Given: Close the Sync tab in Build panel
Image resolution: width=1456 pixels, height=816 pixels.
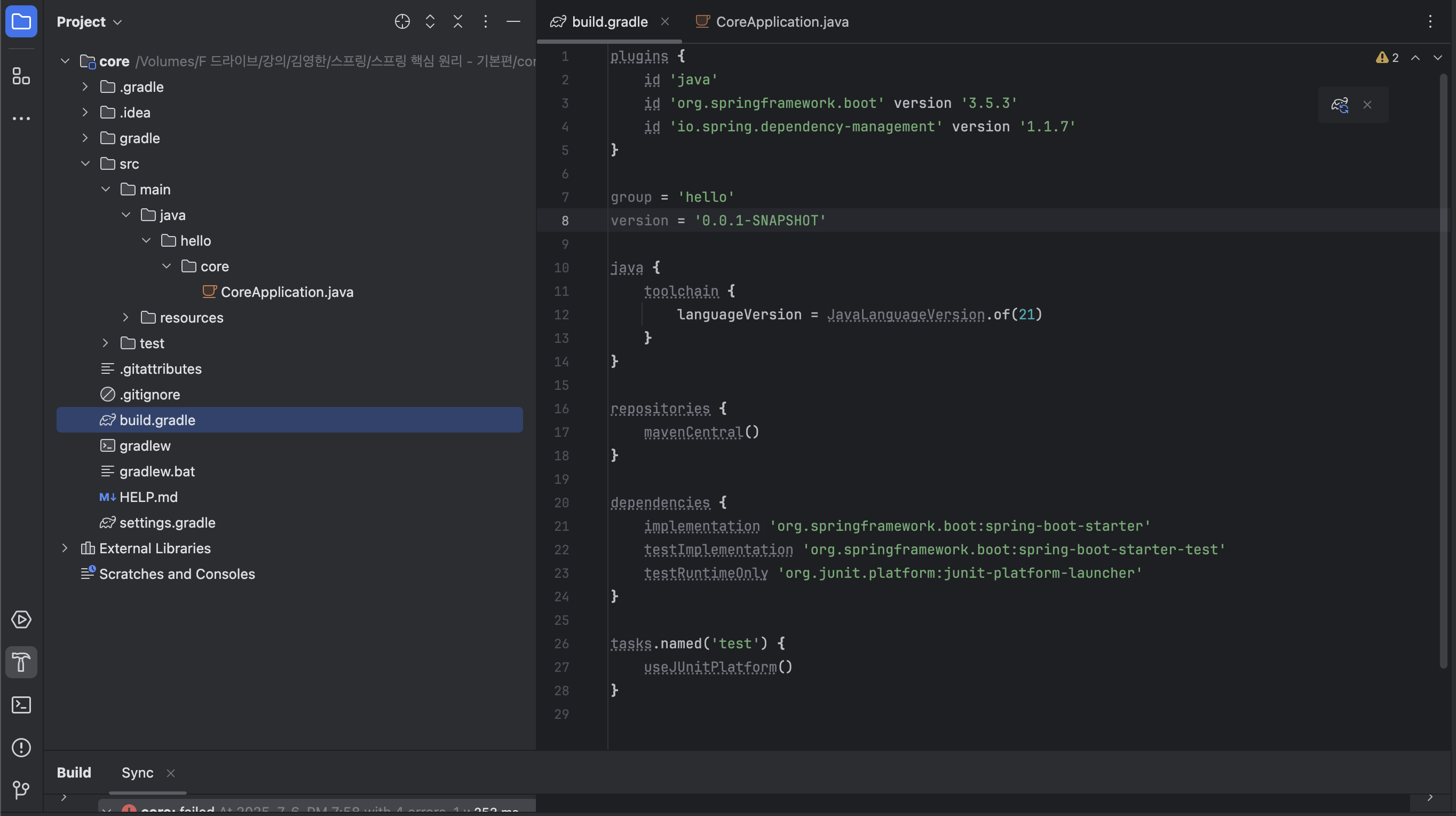Looking at the screenshot, I should [x=171, y=773].
